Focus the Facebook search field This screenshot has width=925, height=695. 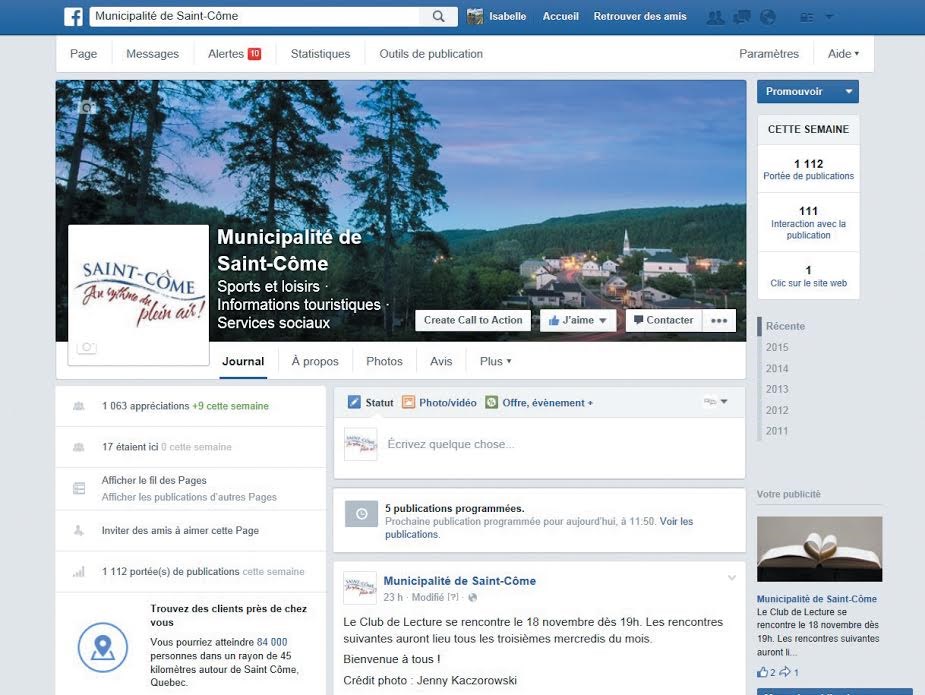255,17
